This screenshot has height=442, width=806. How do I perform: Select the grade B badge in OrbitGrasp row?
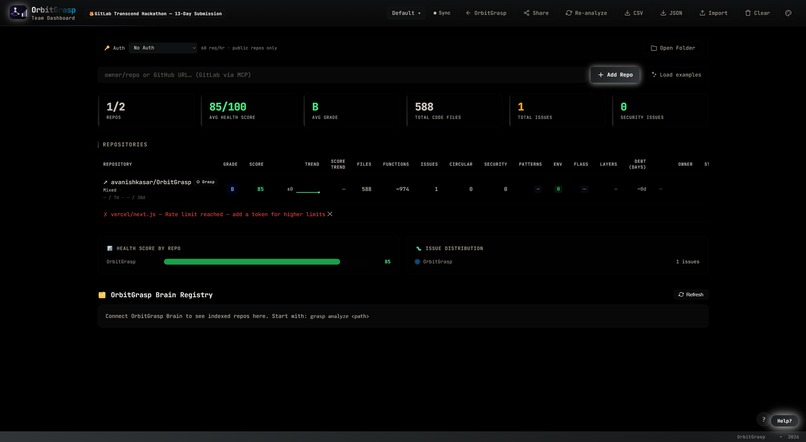point(232,189)
